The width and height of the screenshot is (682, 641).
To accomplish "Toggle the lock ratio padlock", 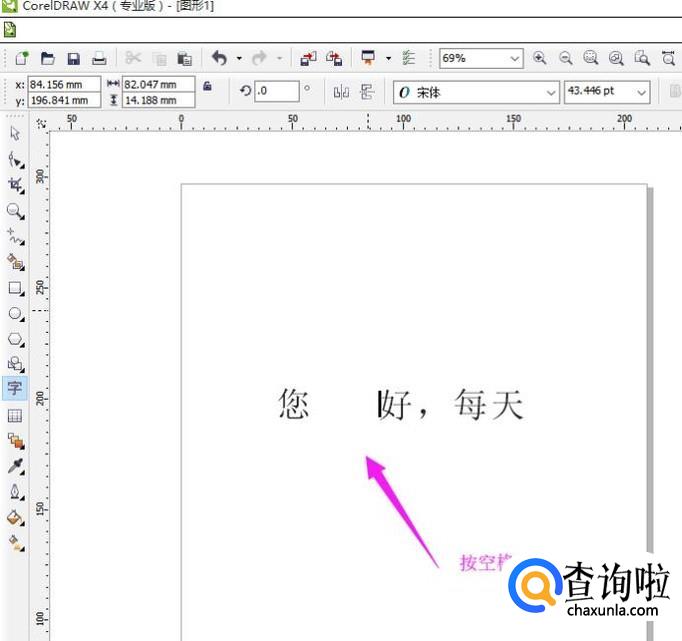I will [207, 87].
